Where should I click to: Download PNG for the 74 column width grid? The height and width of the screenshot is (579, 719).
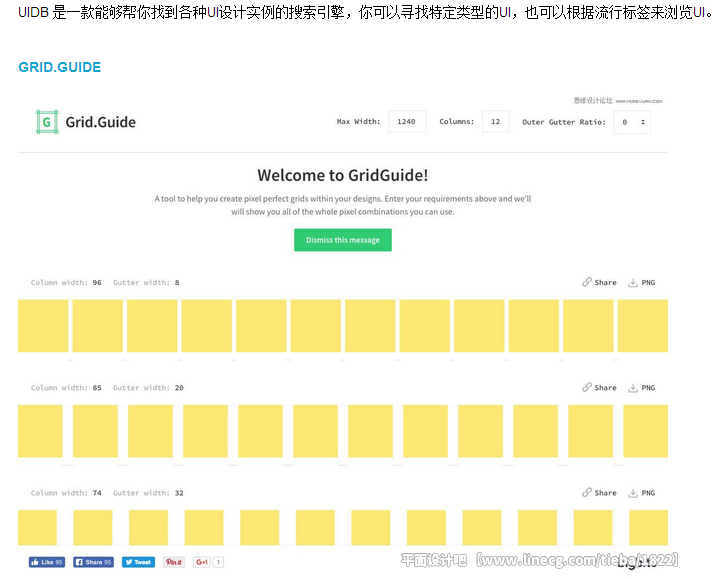coord(648,493)
